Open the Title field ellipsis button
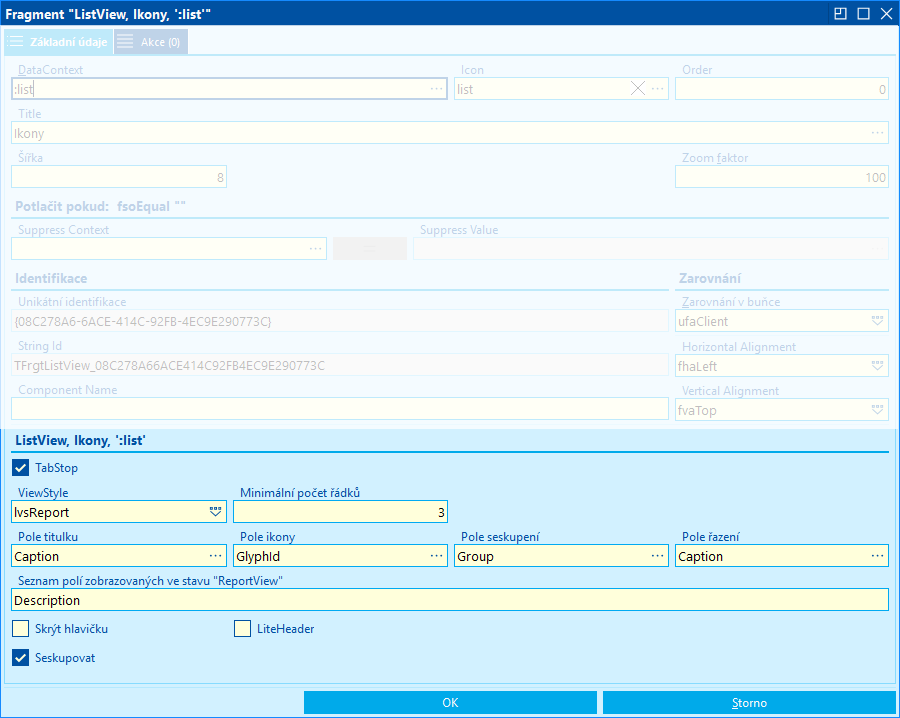 coord(877,133)
